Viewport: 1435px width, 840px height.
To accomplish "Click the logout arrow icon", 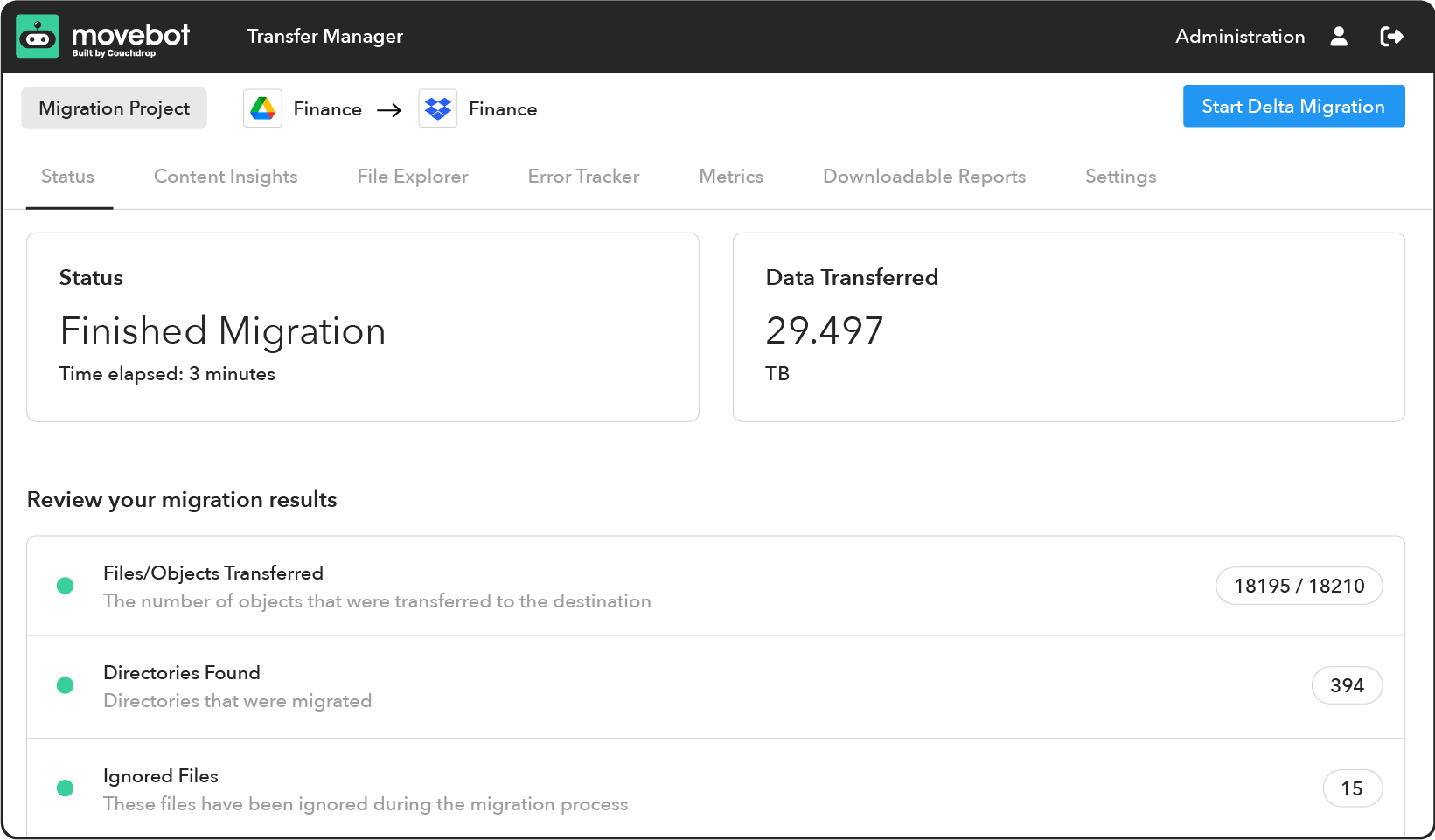I will 1391,37.
